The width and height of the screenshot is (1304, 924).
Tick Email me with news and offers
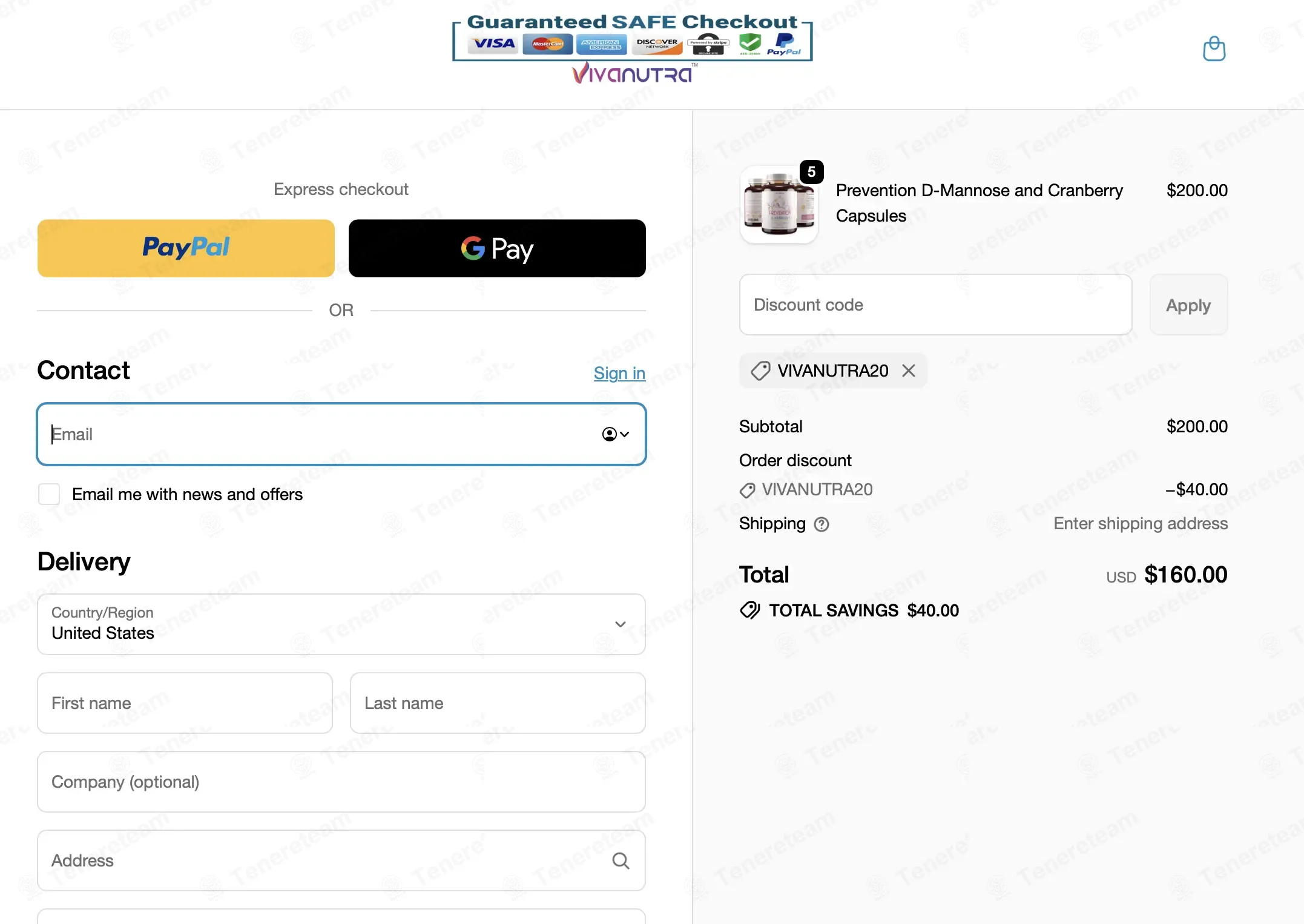(x=49, y=494)
